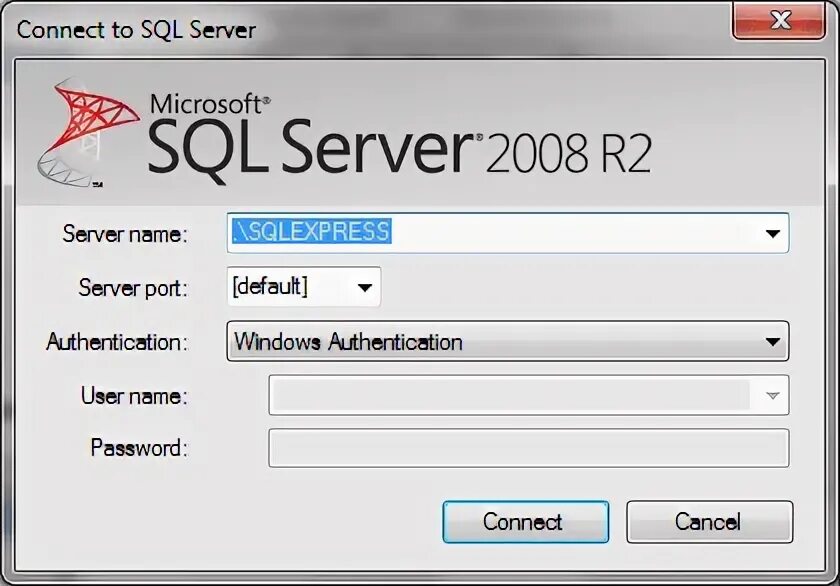Select the [default] port value

pos(270,287)
